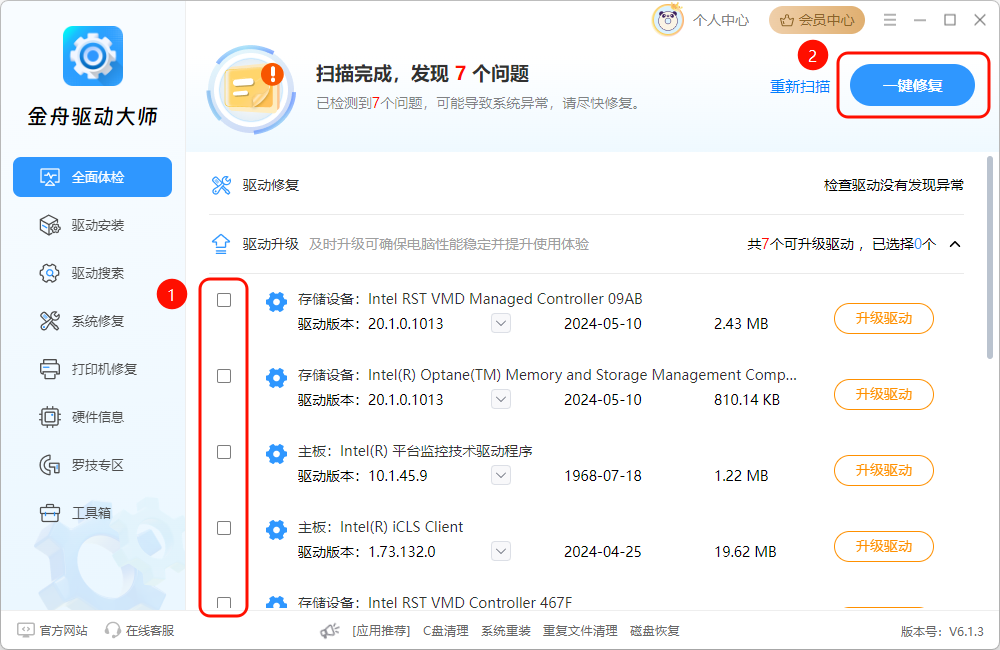Open 磁盘恢复 link
The width and height of the screenshot is (1000, 650).
point(654,631)
